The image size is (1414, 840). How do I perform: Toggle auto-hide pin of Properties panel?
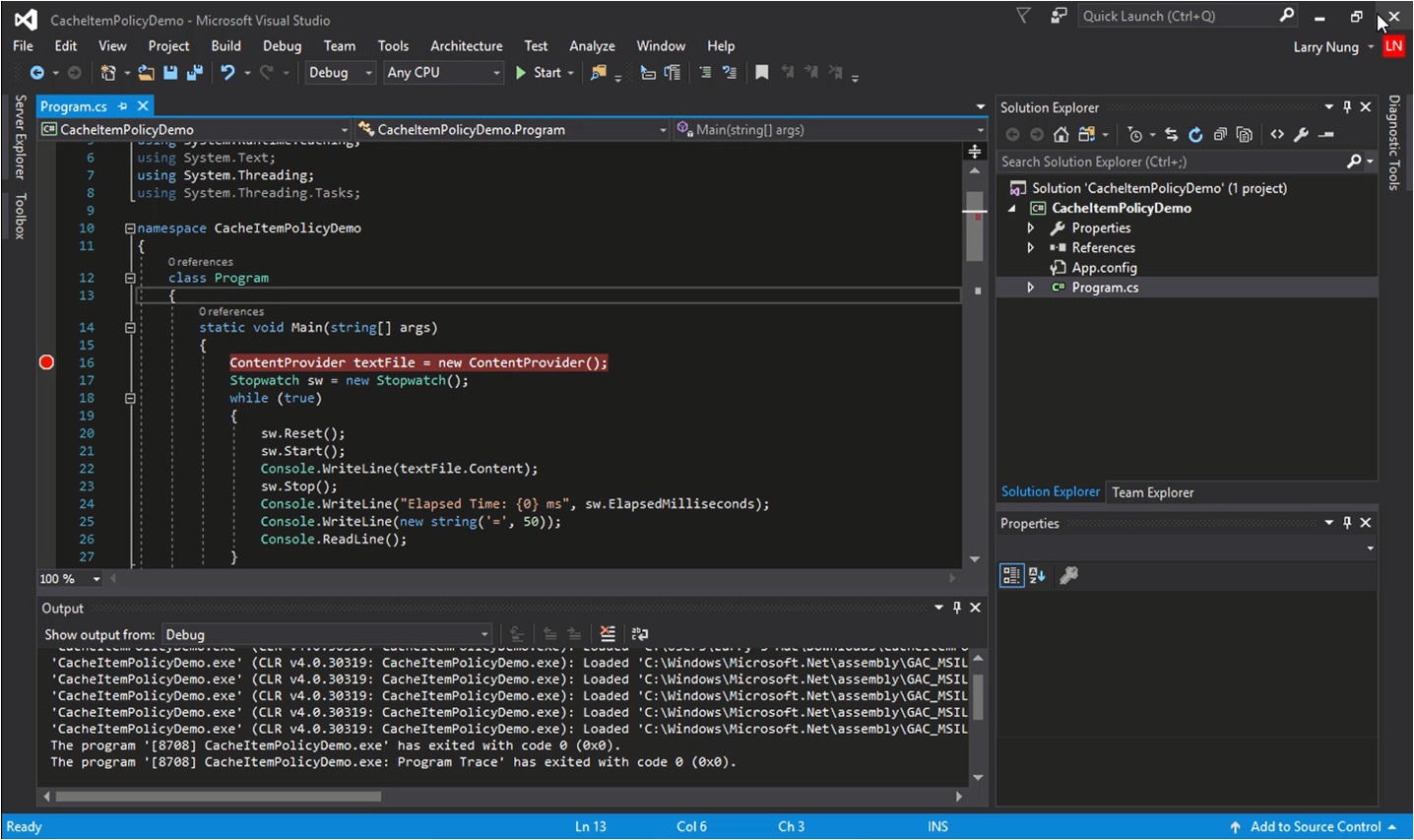tap(1347, 523)
